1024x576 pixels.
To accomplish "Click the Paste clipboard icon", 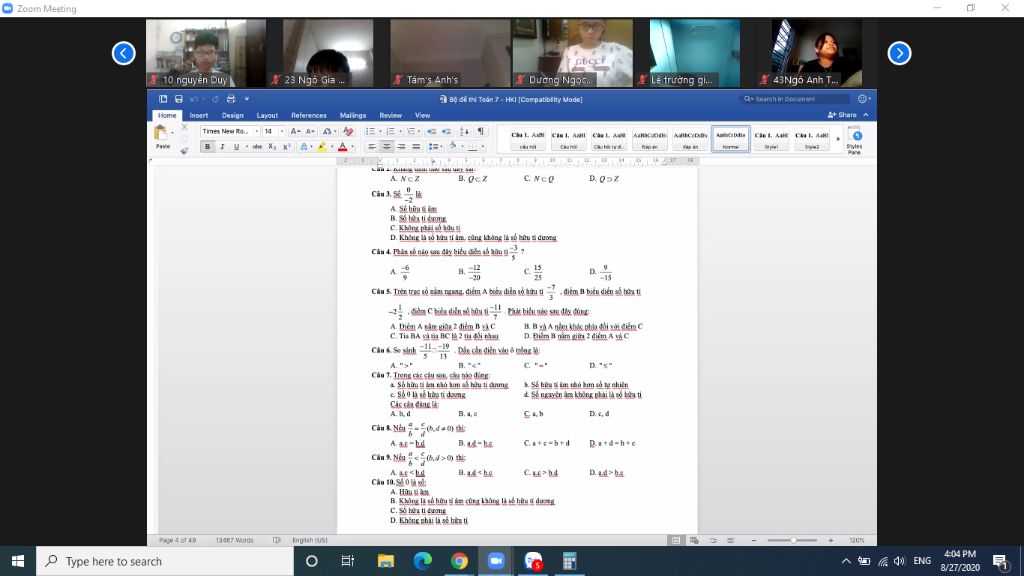I will (x=160, y=133).
